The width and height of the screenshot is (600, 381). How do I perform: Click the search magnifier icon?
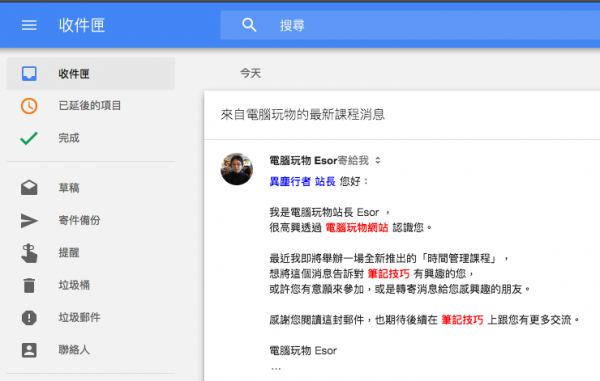coord(249,25)
